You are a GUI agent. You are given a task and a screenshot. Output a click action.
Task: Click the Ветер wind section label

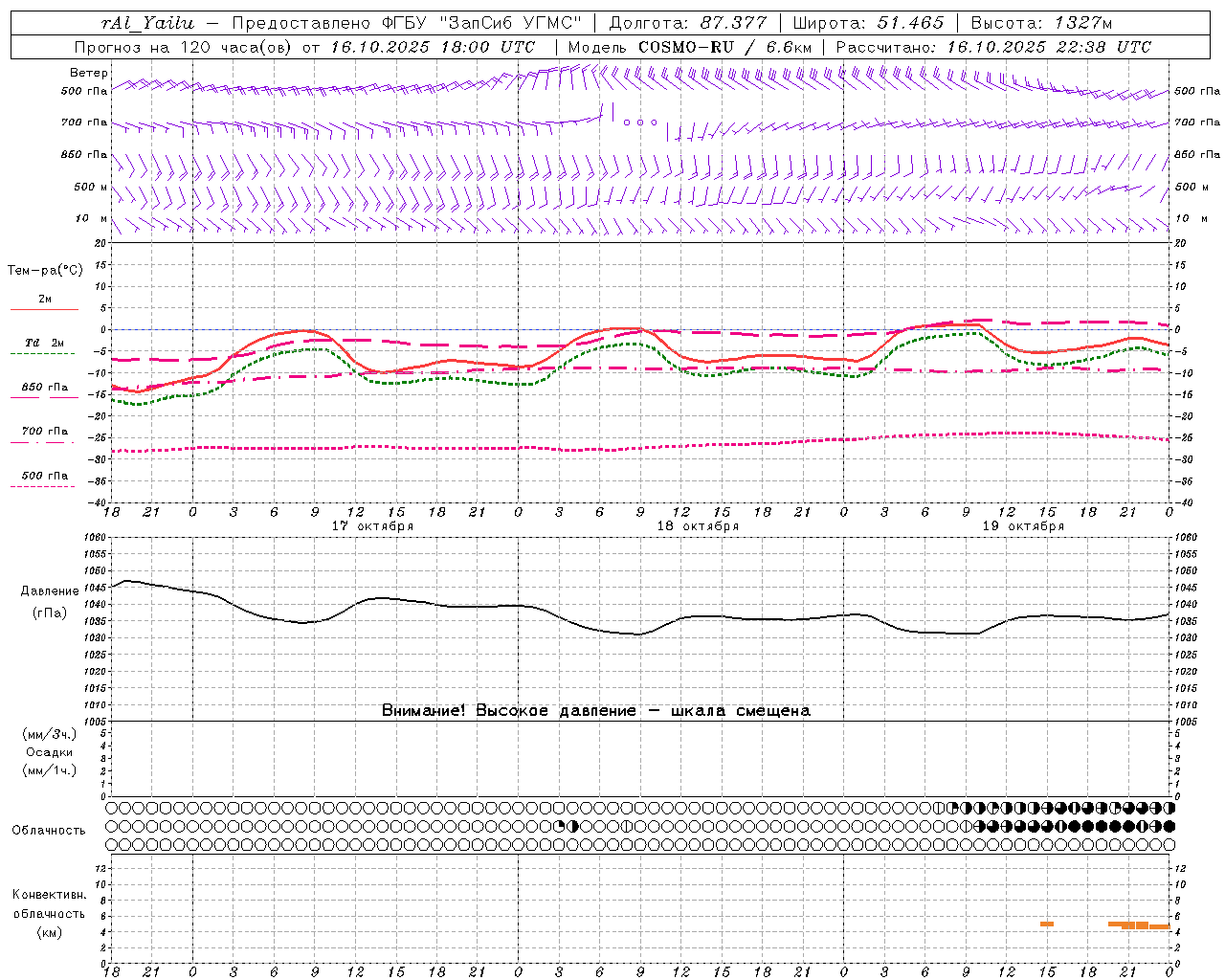click(89, 73)
